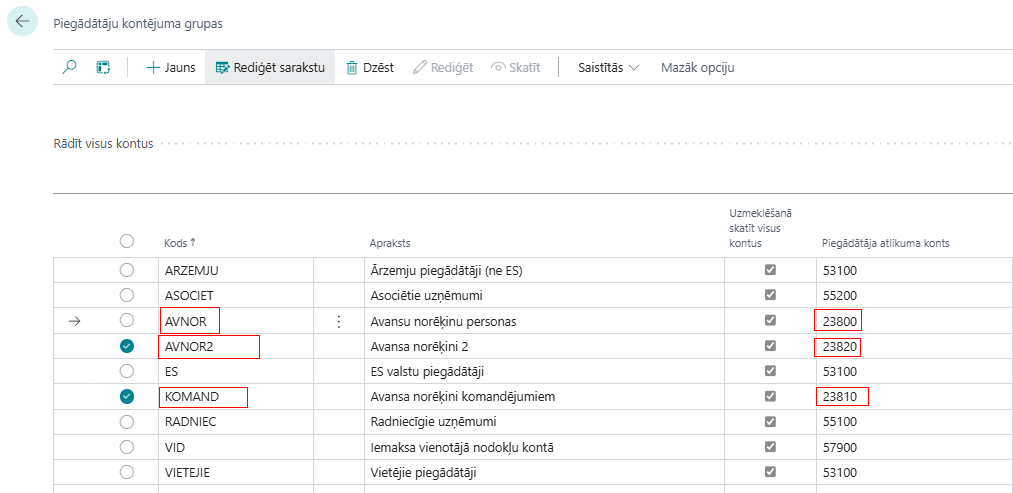This screenshot has width=1013, height=493.
Task: Click account value 23820
Action: pyautogui.click(x=840, y=346)
